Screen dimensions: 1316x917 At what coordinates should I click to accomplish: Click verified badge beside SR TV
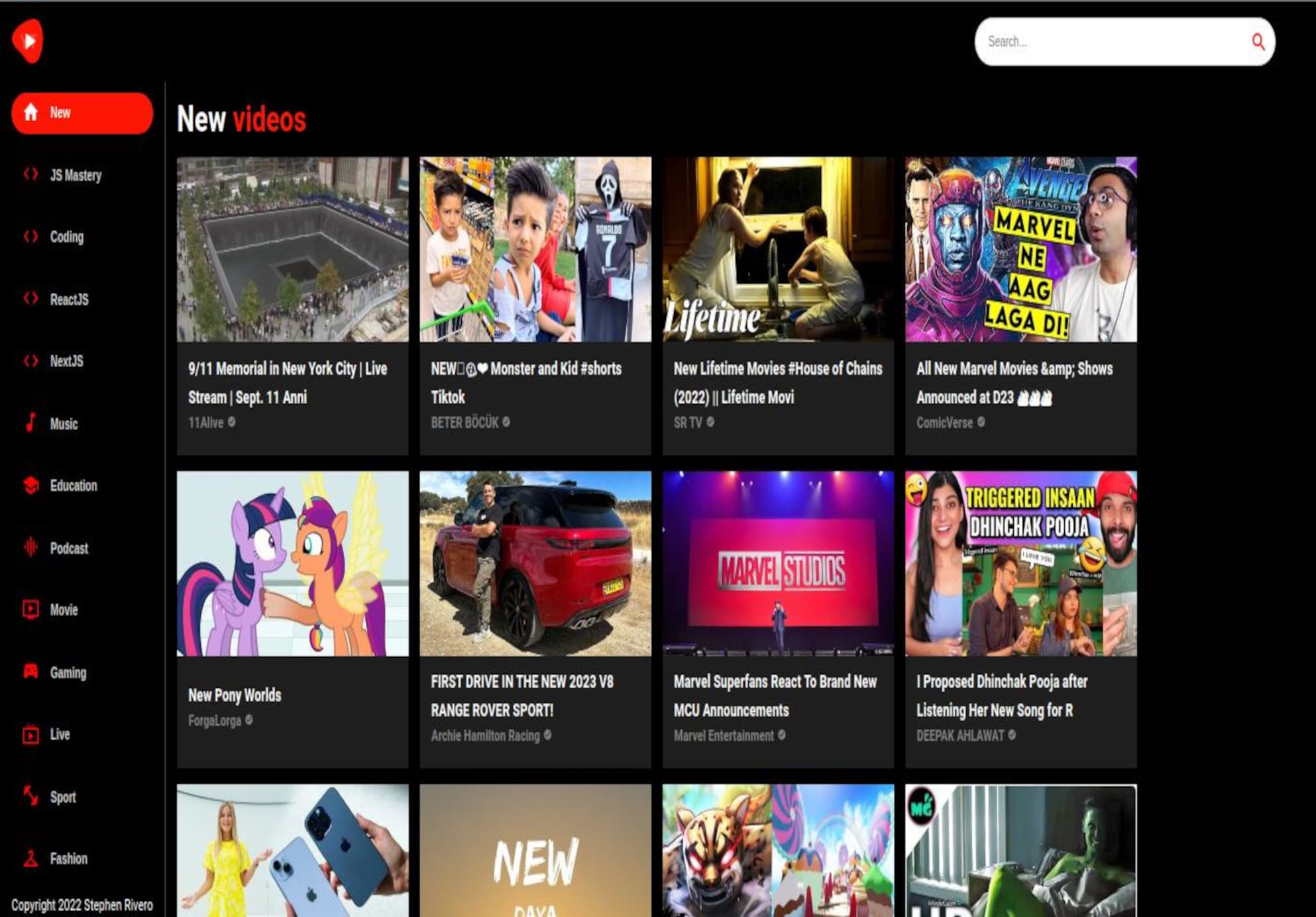(710, 421)
